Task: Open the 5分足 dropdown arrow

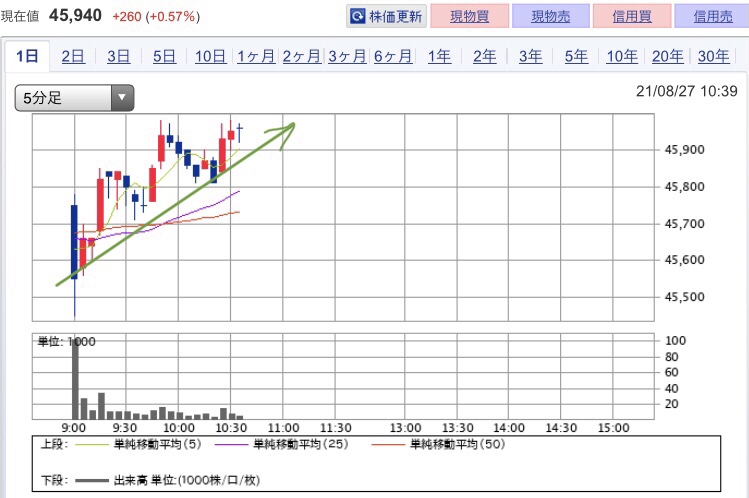Action: [122, 98]
